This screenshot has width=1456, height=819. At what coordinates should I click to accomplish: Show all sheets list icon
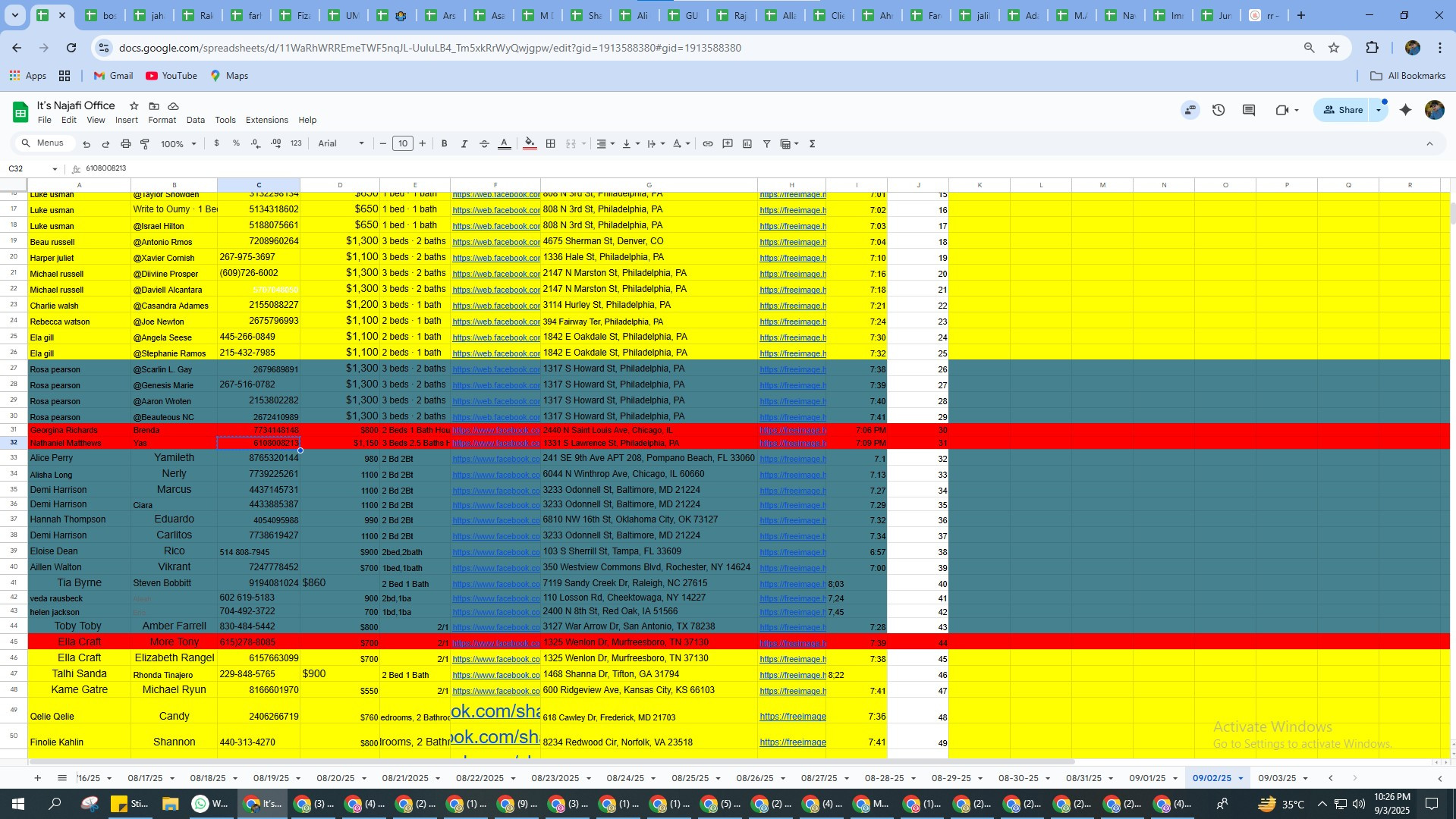tap(62, 778)
